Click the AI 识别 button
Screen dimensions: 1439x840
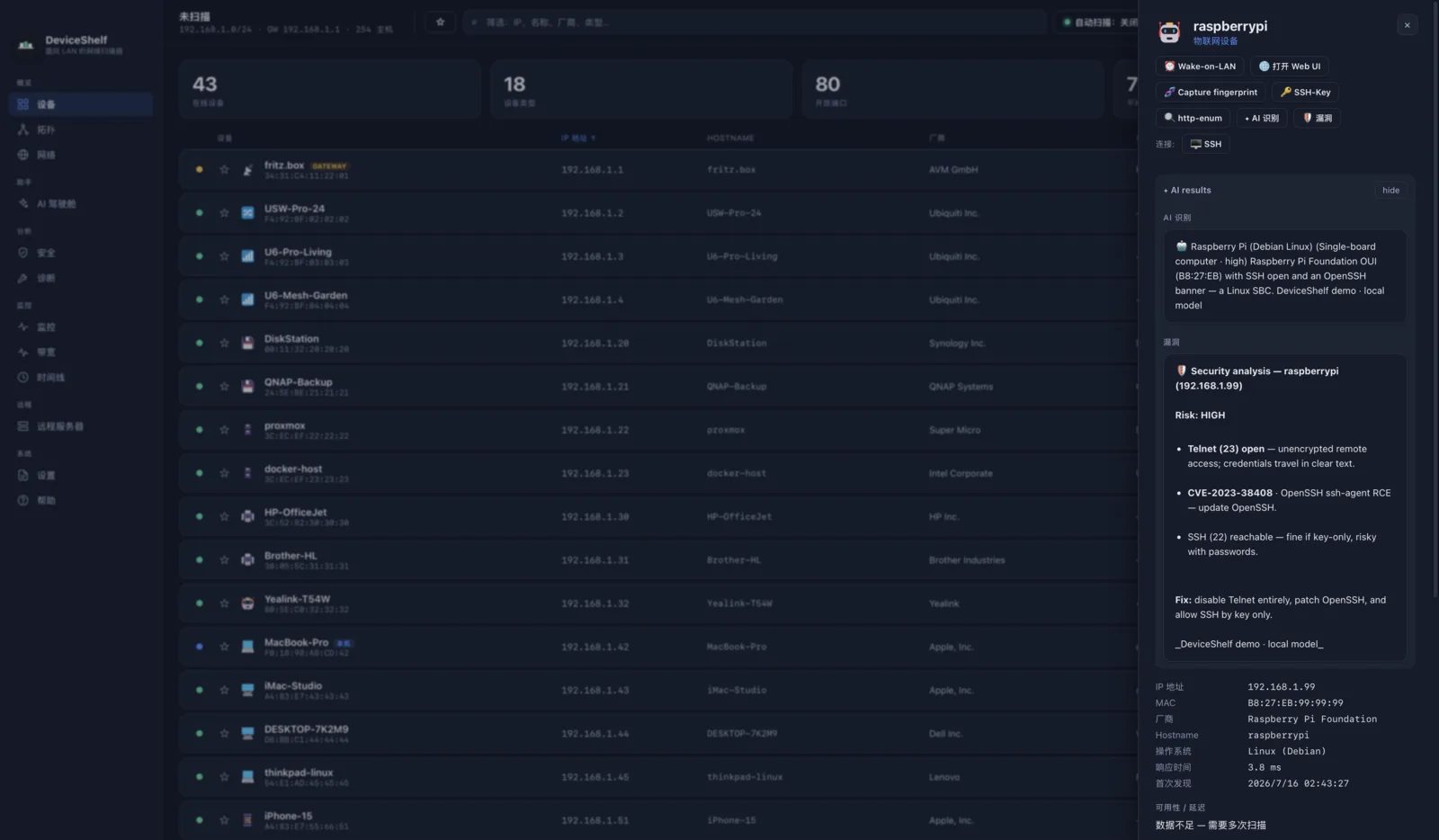pyautogui.click(x=1261, y=118)
